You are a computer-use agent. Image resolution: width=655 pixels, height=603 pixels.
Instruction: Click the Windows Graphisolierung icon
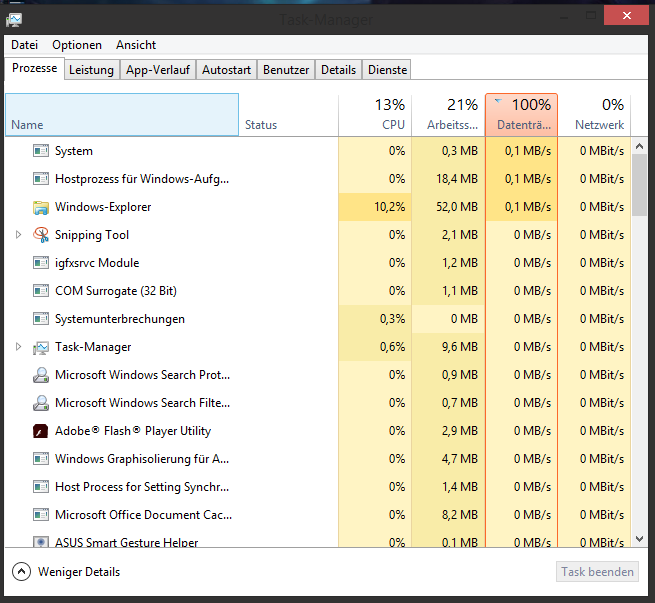(41, 459)
